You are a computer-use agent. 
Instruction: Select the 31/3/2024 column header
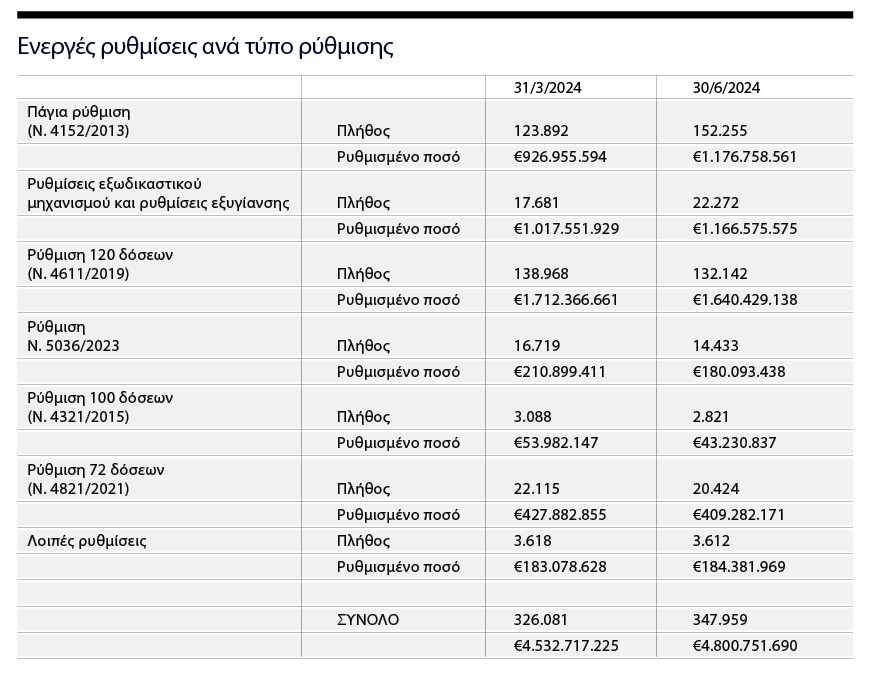(x=547, y=88)
